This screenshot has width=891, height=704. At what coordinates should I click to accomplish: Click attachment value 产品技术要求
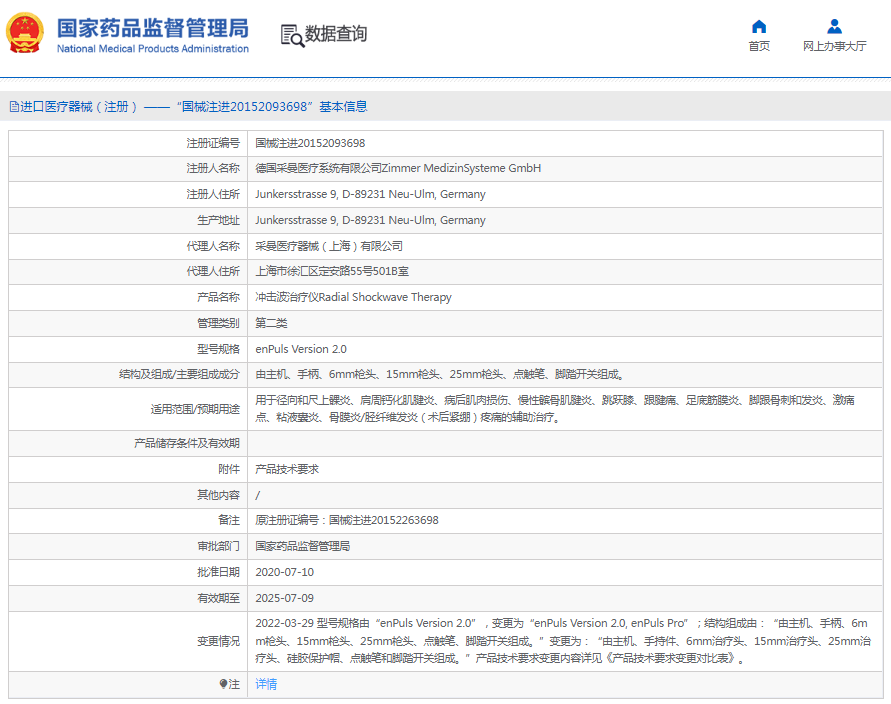(287, 469)
